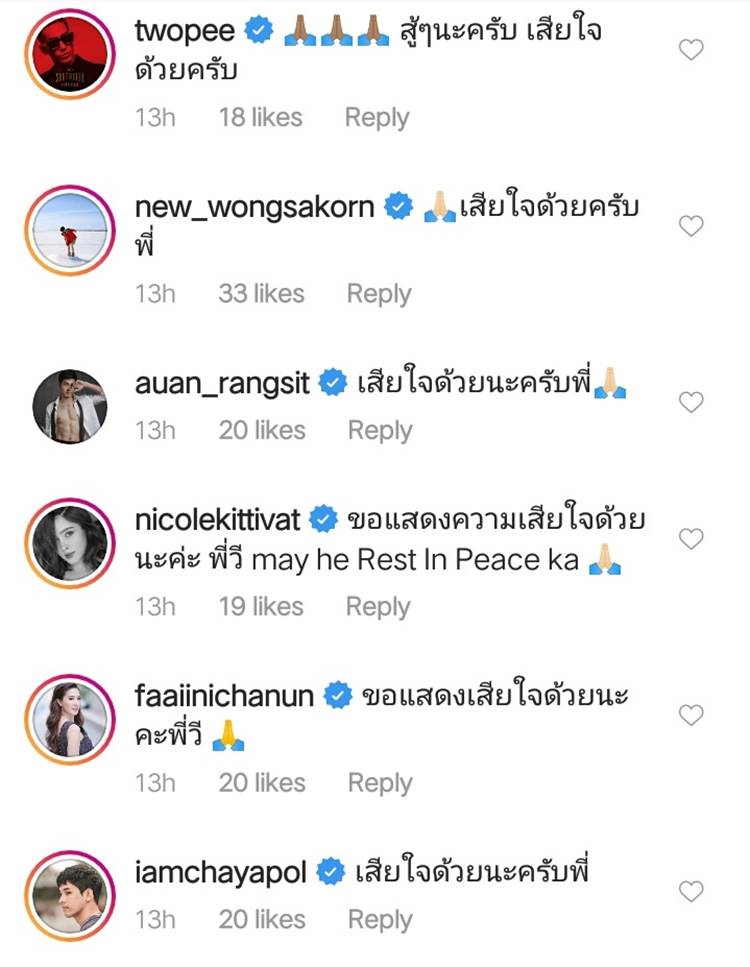Like faaiinichanun's comment

[691, 715]
